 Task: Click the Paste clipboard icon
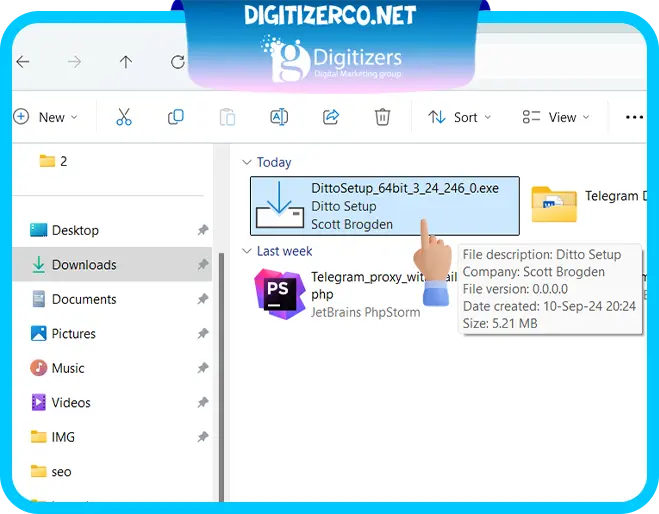(227, 117)
